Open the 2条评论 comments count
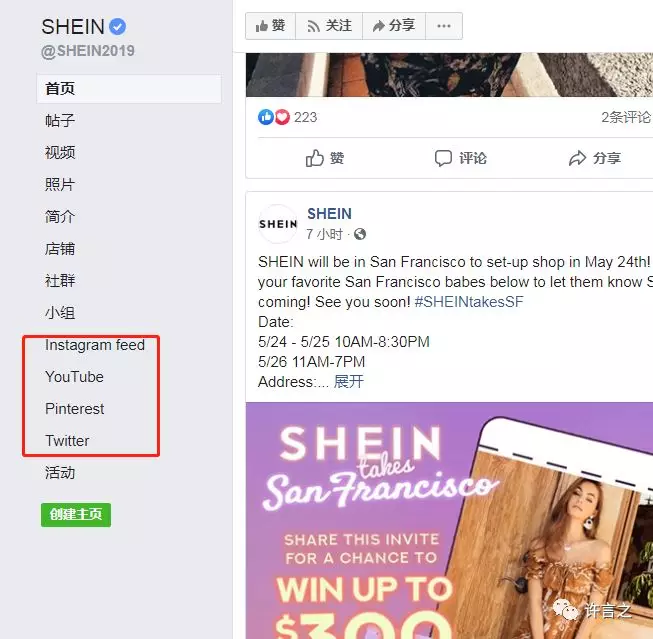Image resolution: width=653 pixels, height=639 pixels. [x=626, y=117]
